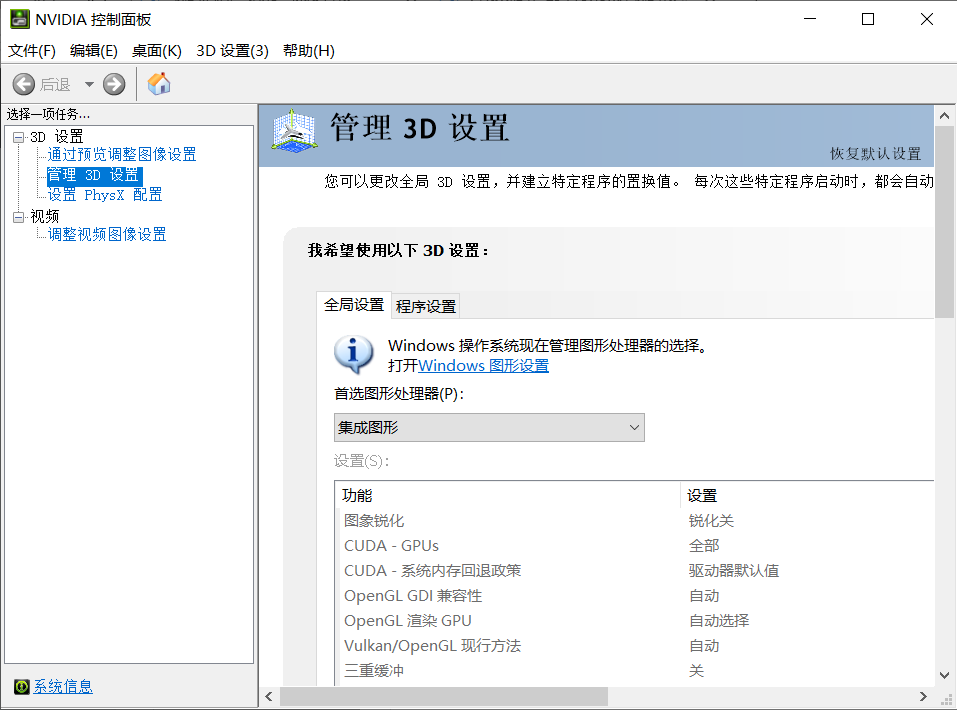The image size is (957, 710).
Task: Click the 关 value for 三重缓冲
Action: [x=696, y=671]
